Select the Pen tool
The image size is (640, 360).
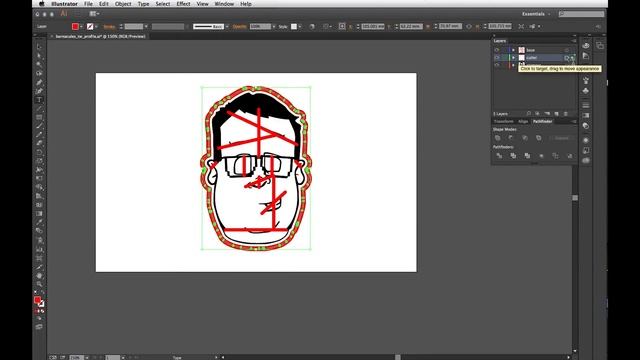[39, 82]
